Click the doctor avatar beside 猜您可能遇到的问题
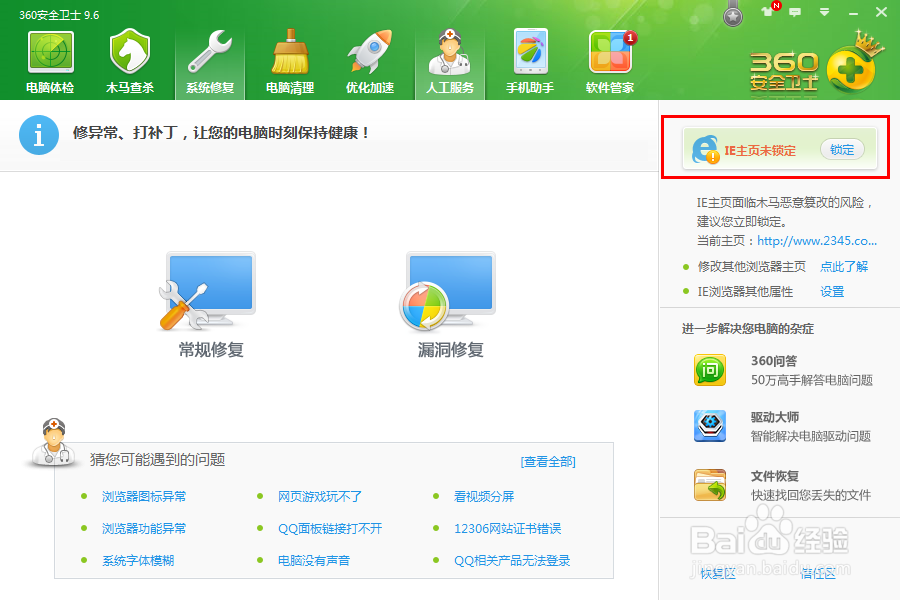This screenshot has height=600, width=900. pos(52,442)
